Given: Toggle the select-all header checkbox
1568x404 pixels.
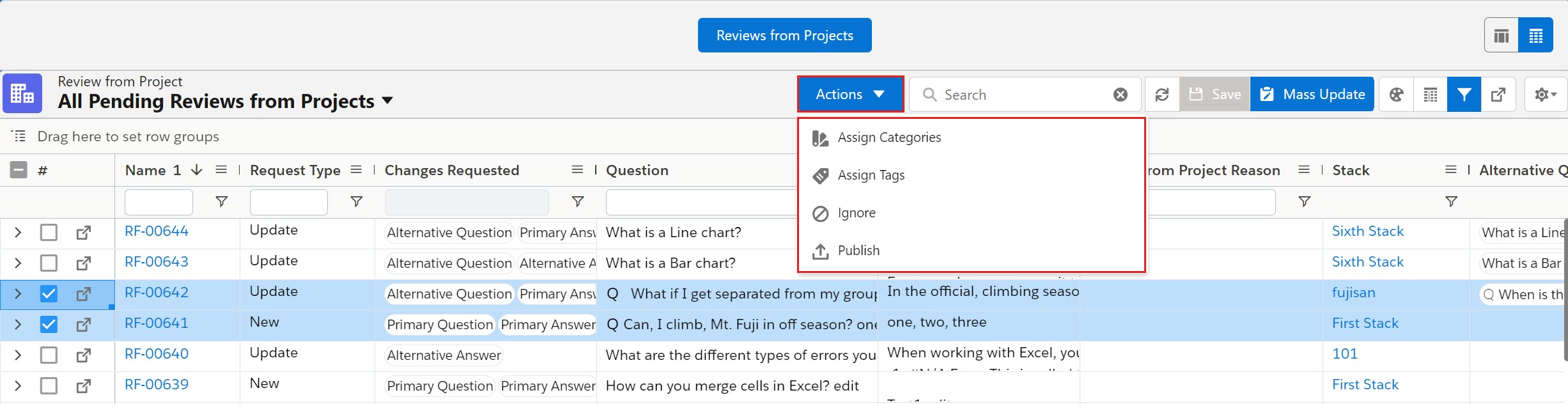Looking at the screenshot, I should pyautogui.click(x=19, y=170).
